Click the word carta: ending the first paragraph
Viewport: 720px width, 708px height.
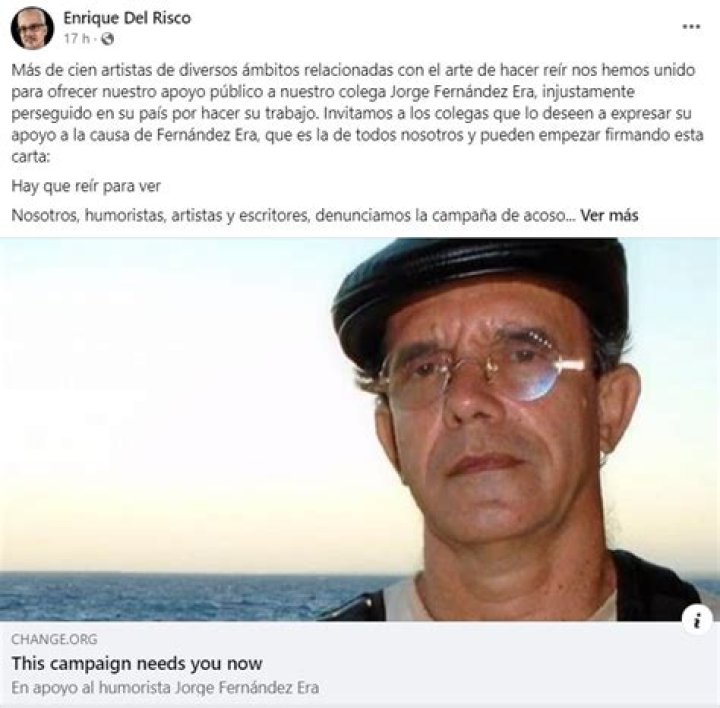click(x=30, y=157)
